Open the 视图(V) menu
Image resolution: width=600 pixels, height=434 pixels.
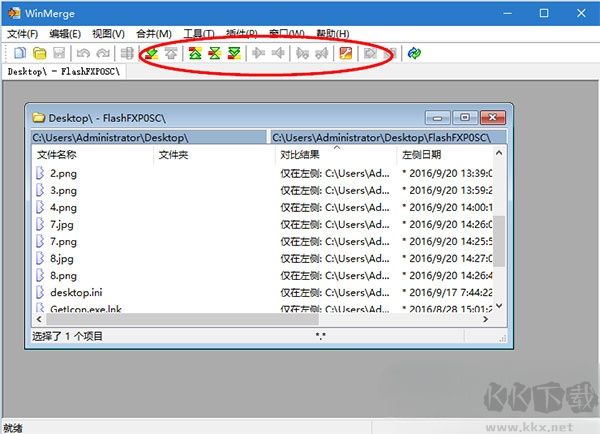tap(109, 34)
